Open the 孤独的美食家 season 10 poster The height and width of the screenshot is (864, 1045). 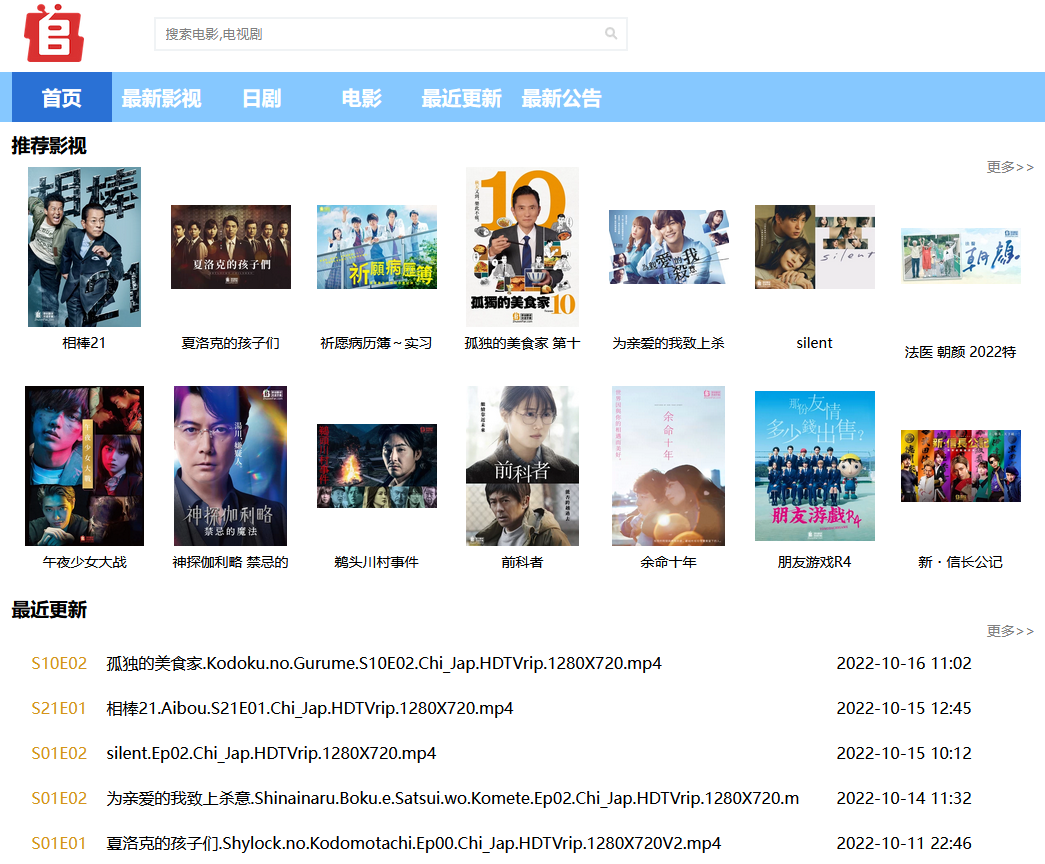[x=522, y=247]
